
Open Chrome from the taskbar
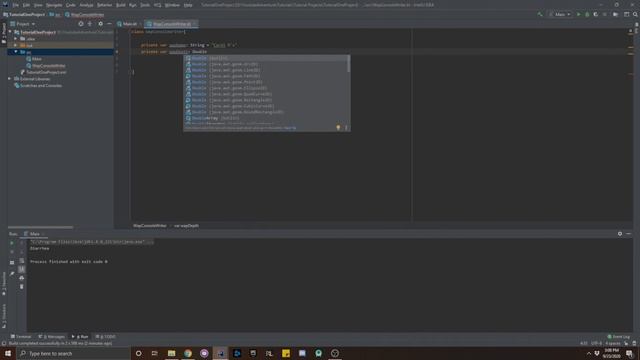point(188,353)
